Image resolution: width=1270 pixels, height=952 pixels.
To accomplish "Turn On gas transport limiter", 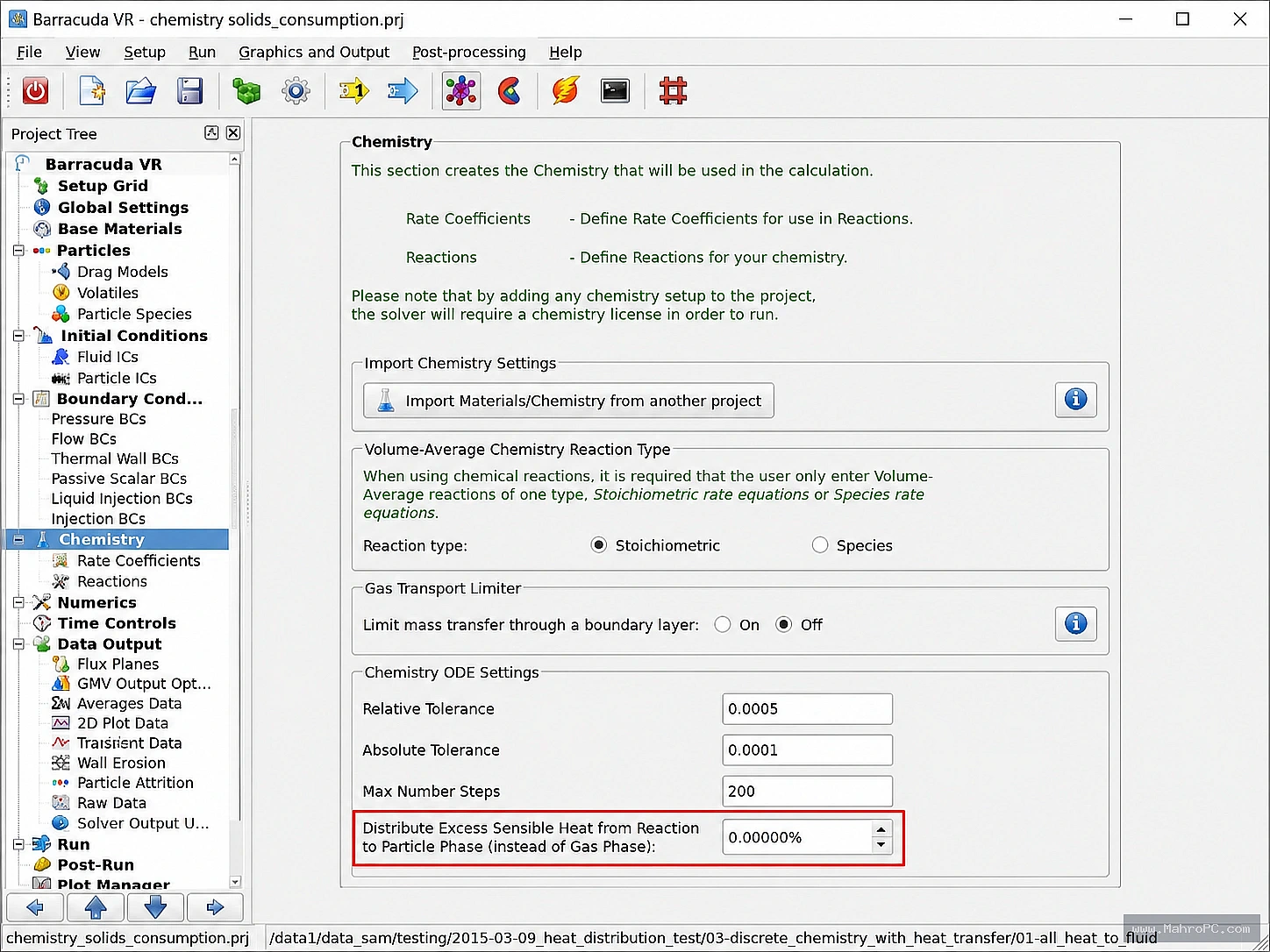I will tap(723, 625).
